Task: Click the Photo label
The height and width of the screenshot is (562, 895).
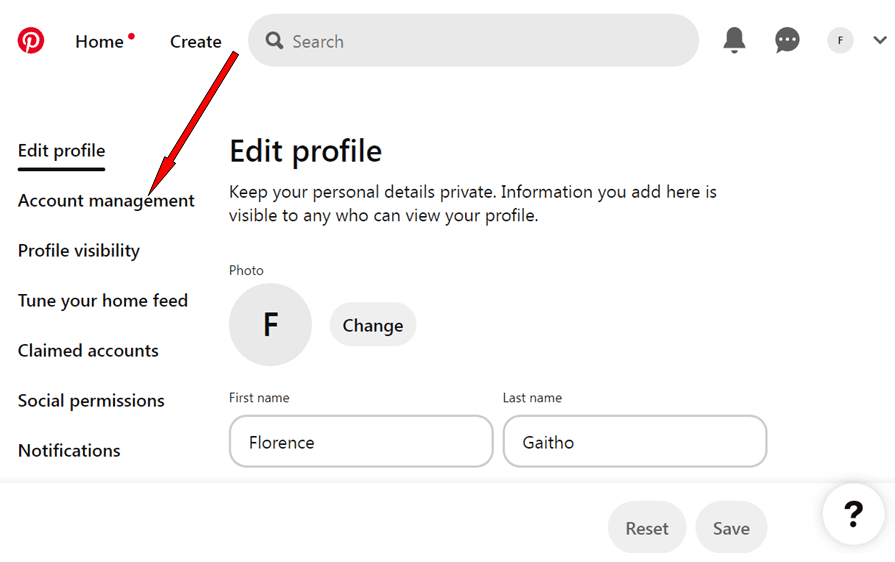Action: click(246, 270)
